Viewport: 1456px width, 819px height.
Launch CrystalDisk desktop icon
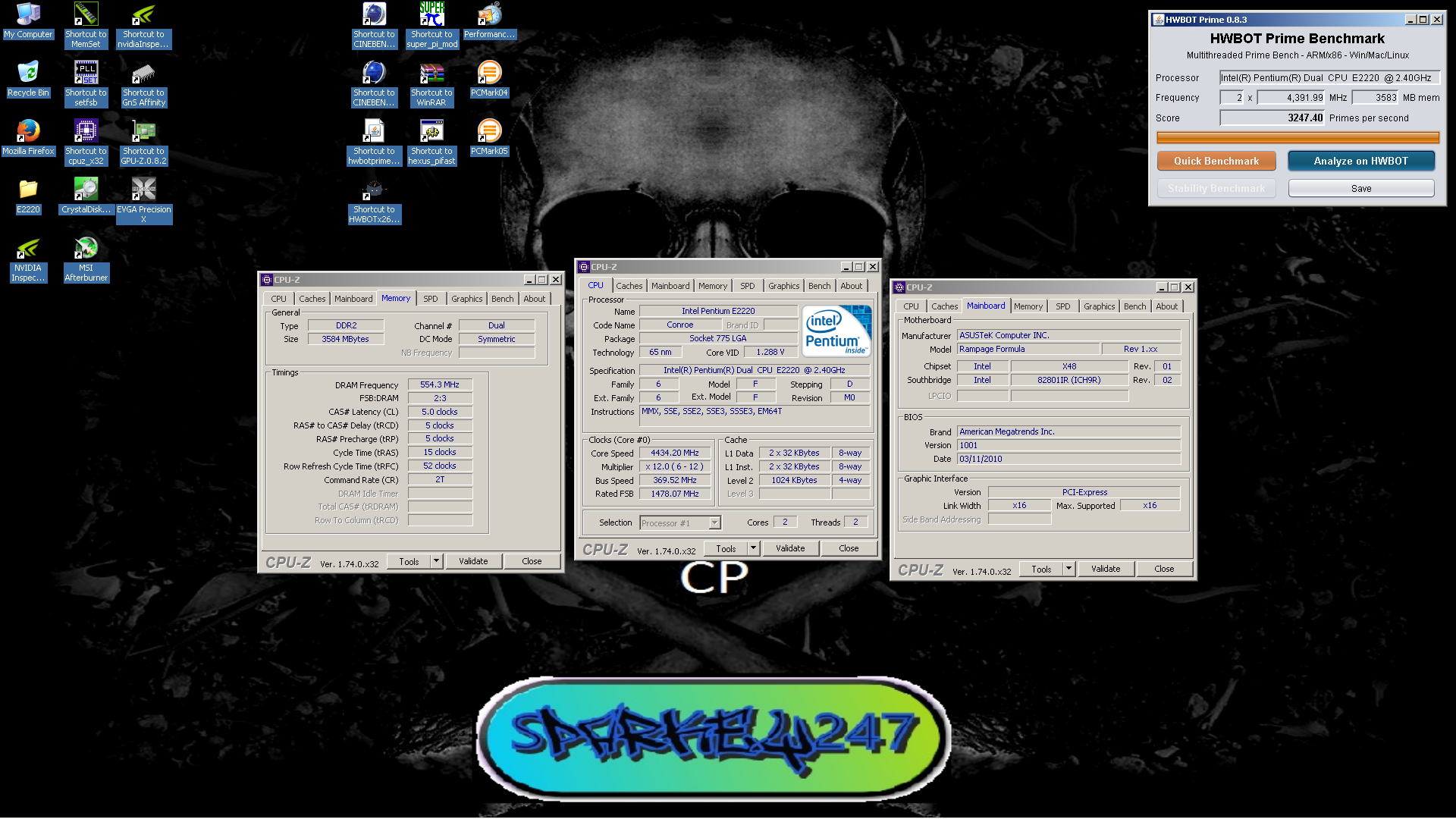86,196
